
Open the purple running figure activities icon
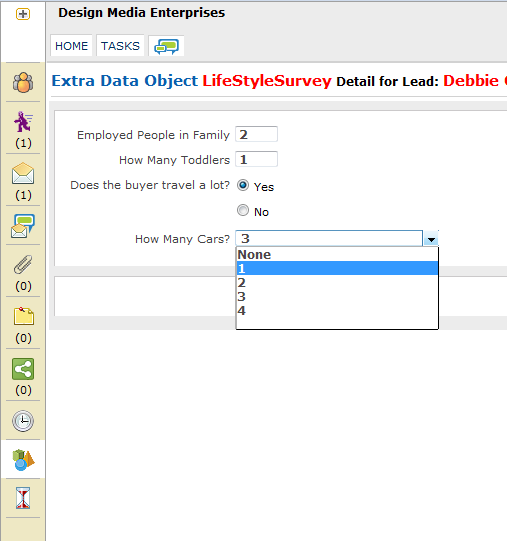pos(23,122)
